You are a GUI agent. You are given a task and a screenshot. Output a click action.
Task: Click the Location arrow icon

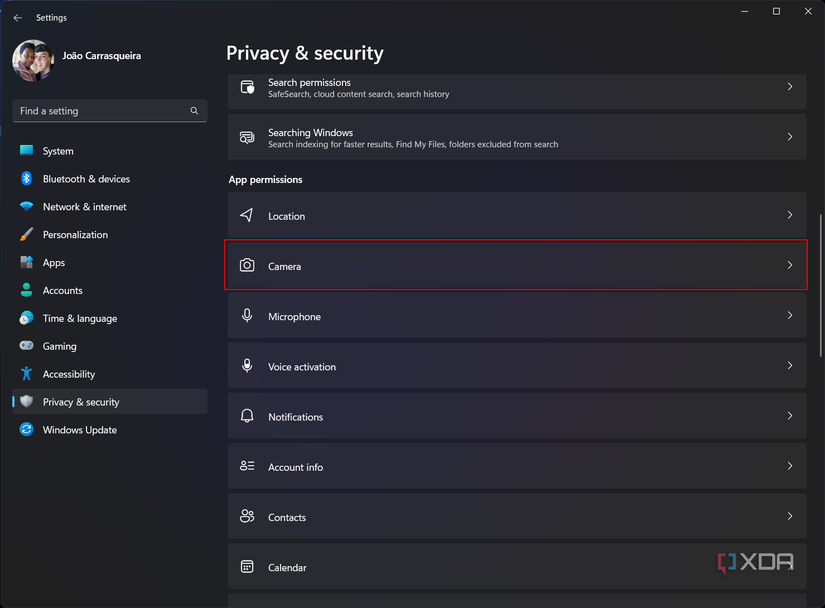[247, 216]
